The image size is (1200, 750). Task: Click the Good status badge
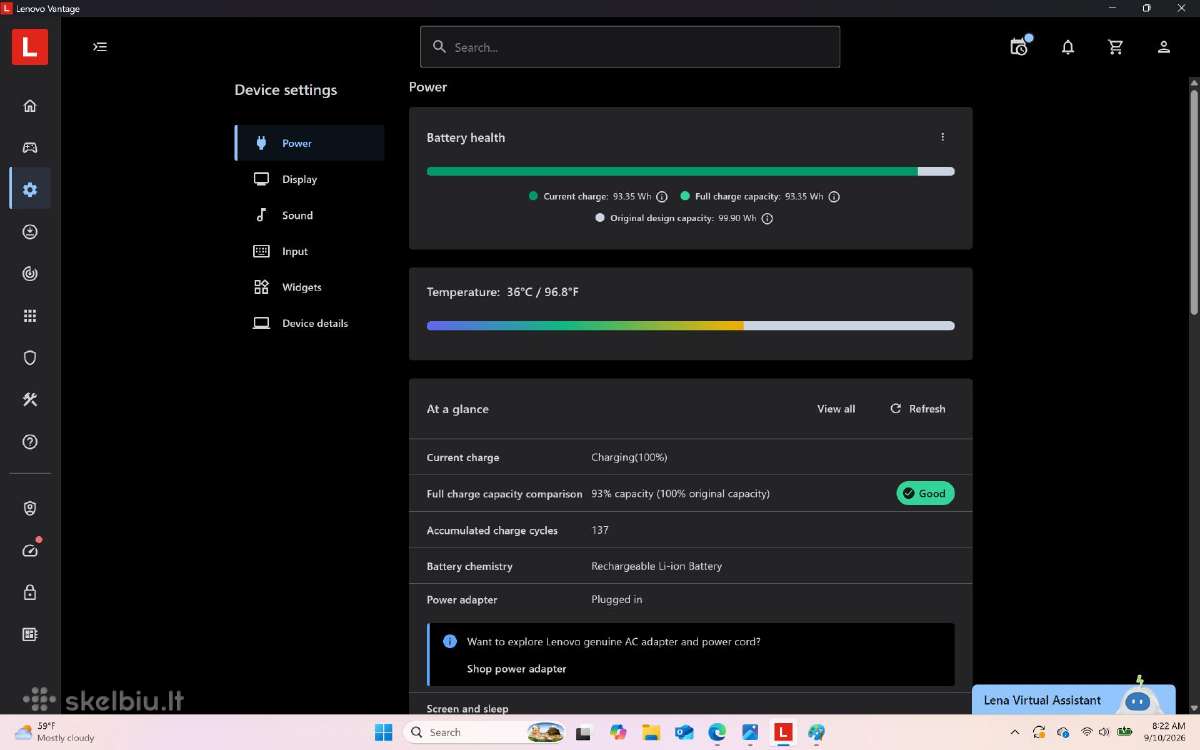925,493
